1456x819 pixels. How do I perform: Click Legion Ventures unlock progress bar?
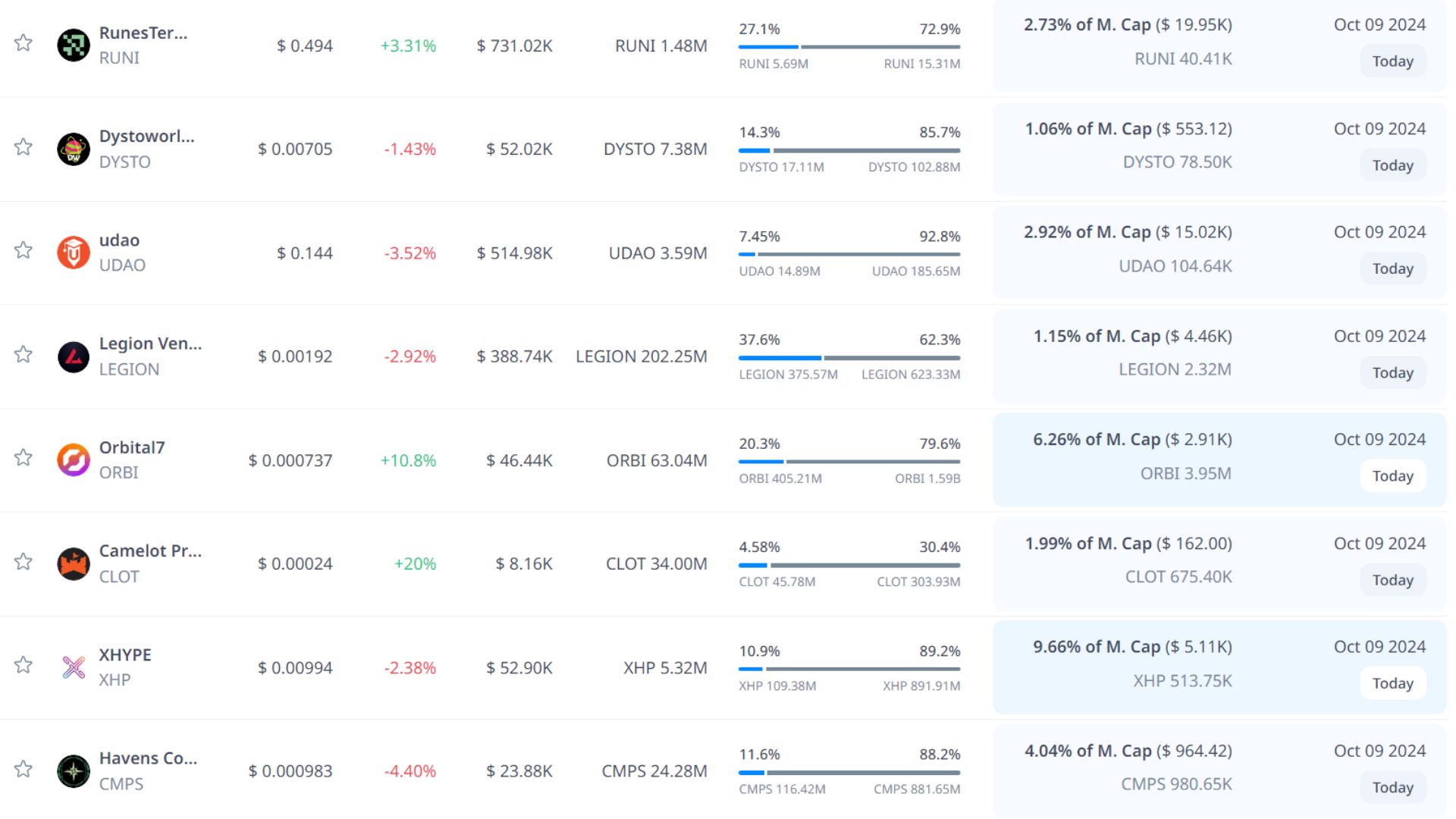pyautogui.click(x=849, y=357)
